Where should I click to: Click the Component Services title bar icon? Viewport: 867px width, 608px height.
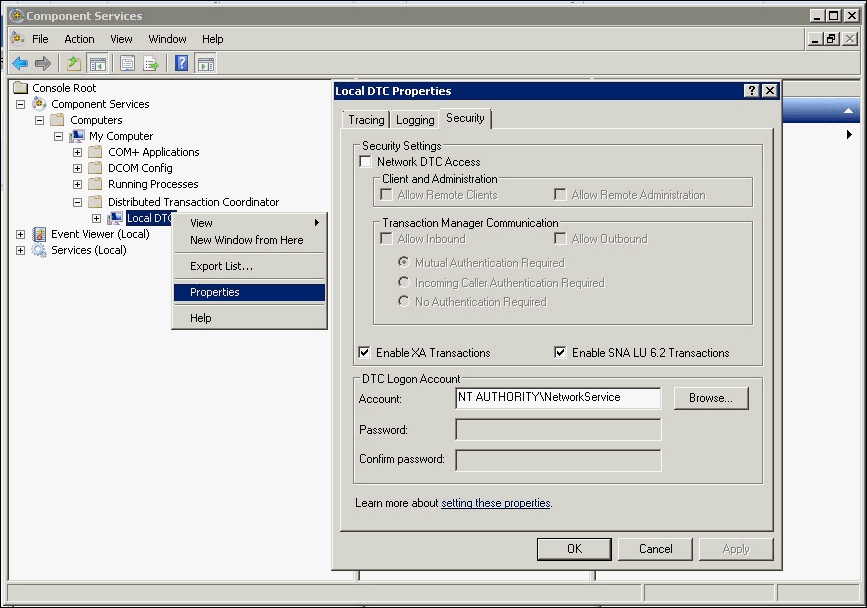tap(17, 15)
